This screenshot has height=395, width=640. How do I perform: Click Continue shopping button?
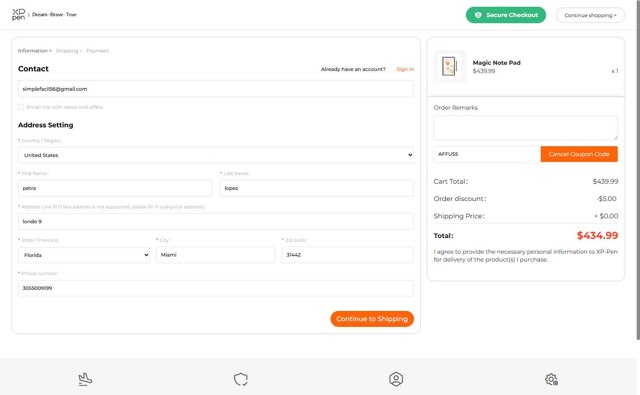[590, 15]
